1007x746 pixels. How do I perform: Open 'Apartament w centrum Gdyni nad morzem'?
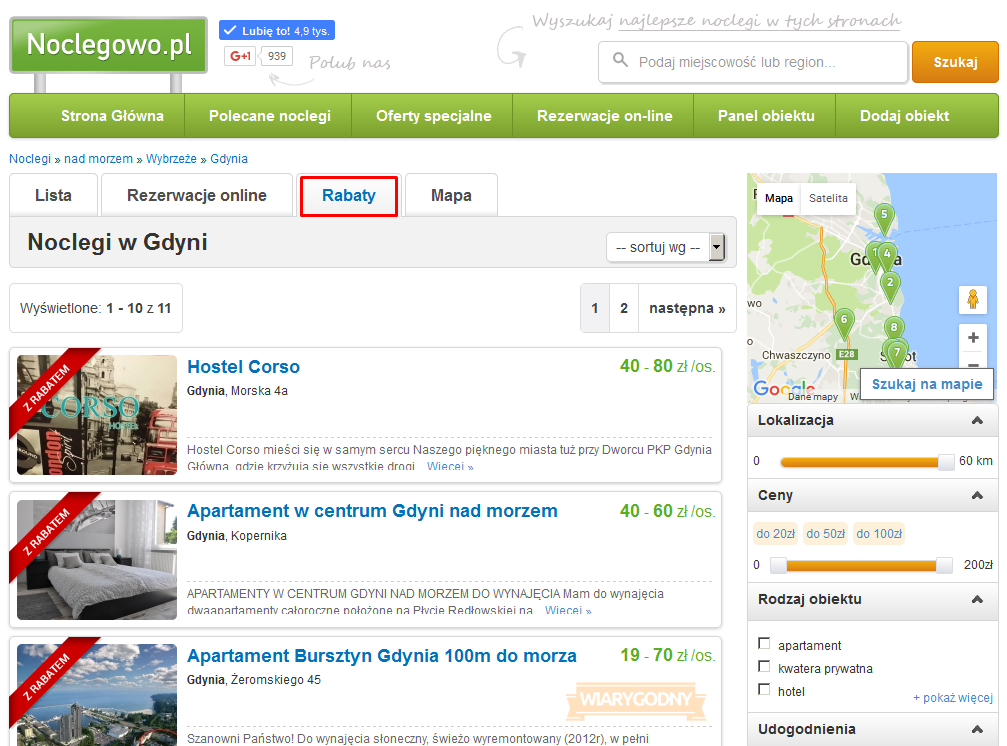click(x=372, y=511)
